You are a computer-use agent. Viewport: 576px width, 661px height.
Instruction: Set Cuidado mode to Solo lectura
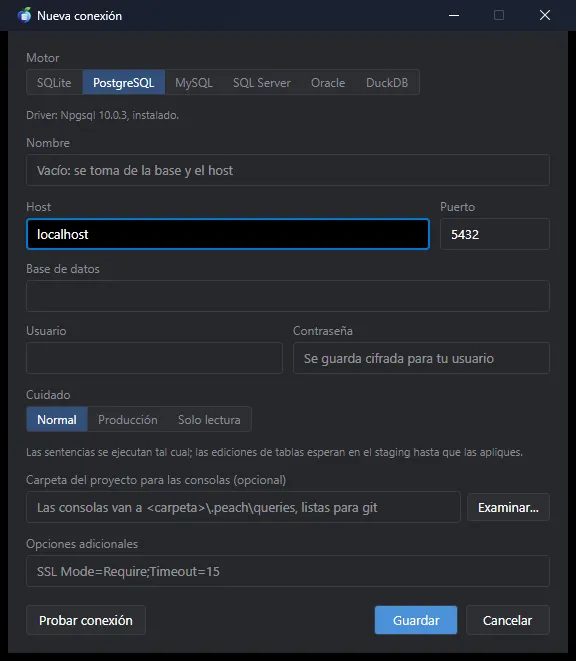click(x=209, y=419)
